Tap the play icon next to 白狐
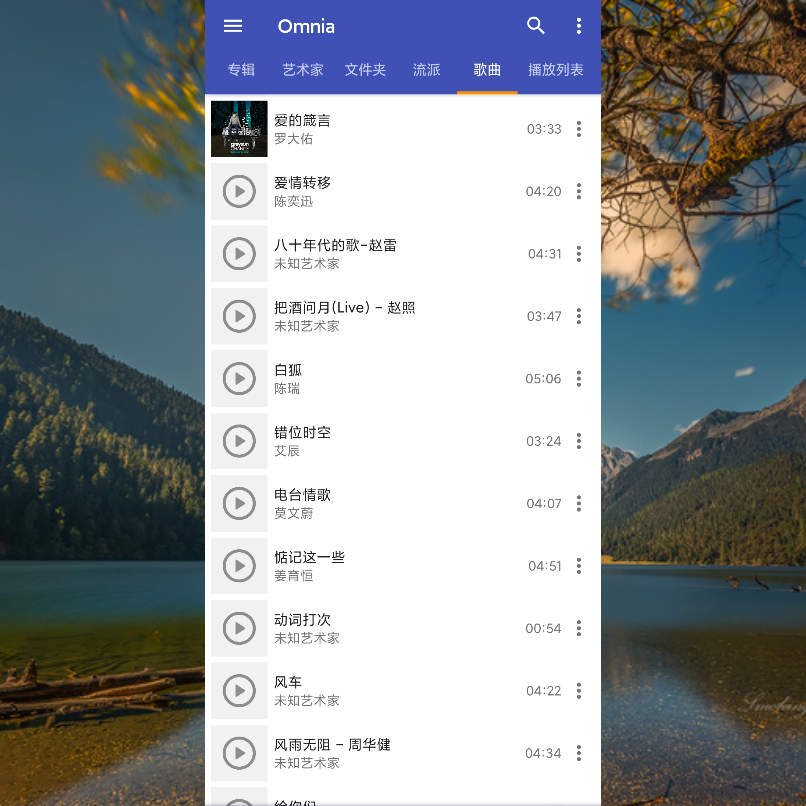Viewport: 806px width, 806px height. point(239,379)
